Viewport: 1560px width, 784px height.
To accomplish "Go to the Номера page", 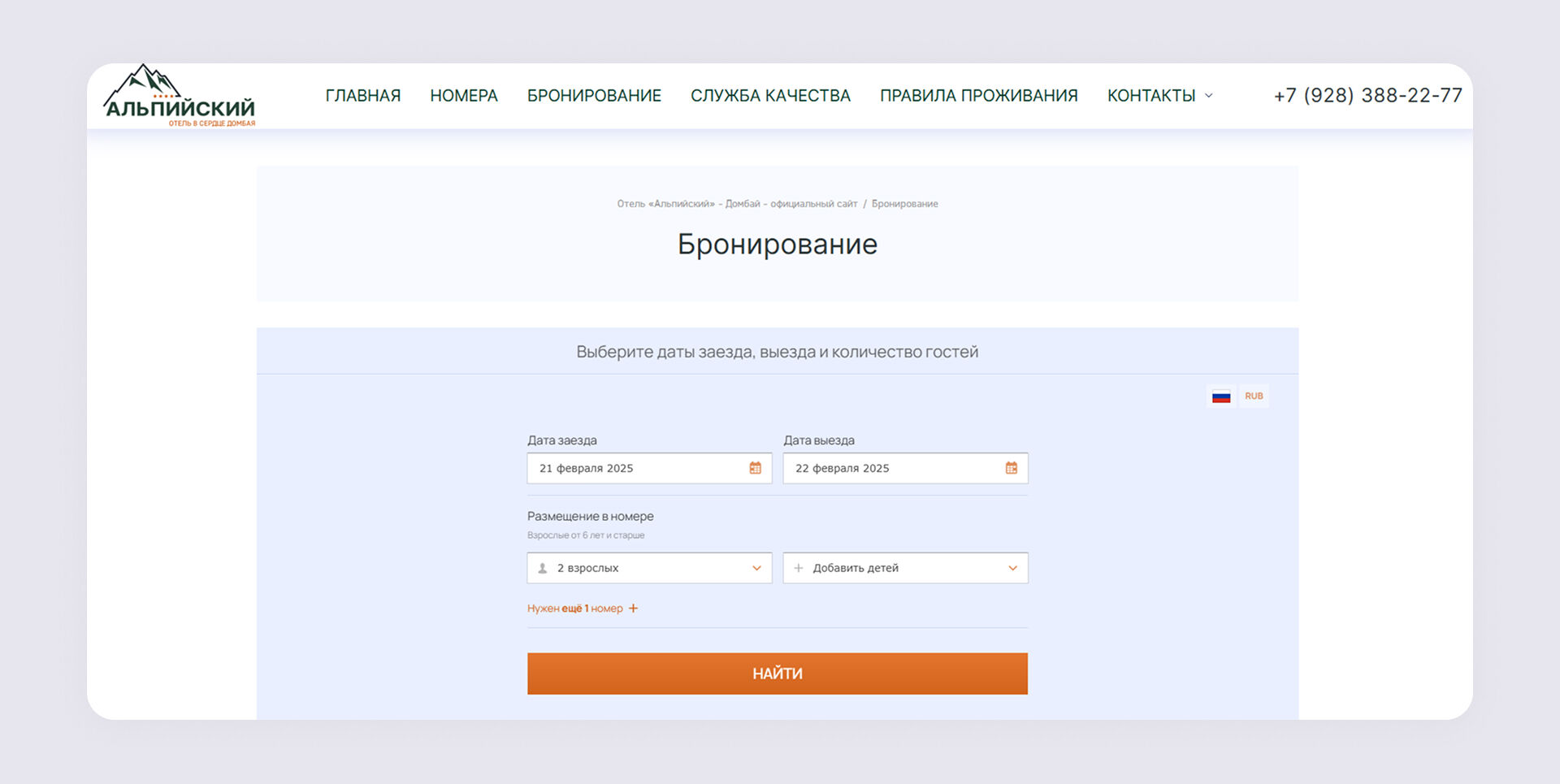I will 464,96.
